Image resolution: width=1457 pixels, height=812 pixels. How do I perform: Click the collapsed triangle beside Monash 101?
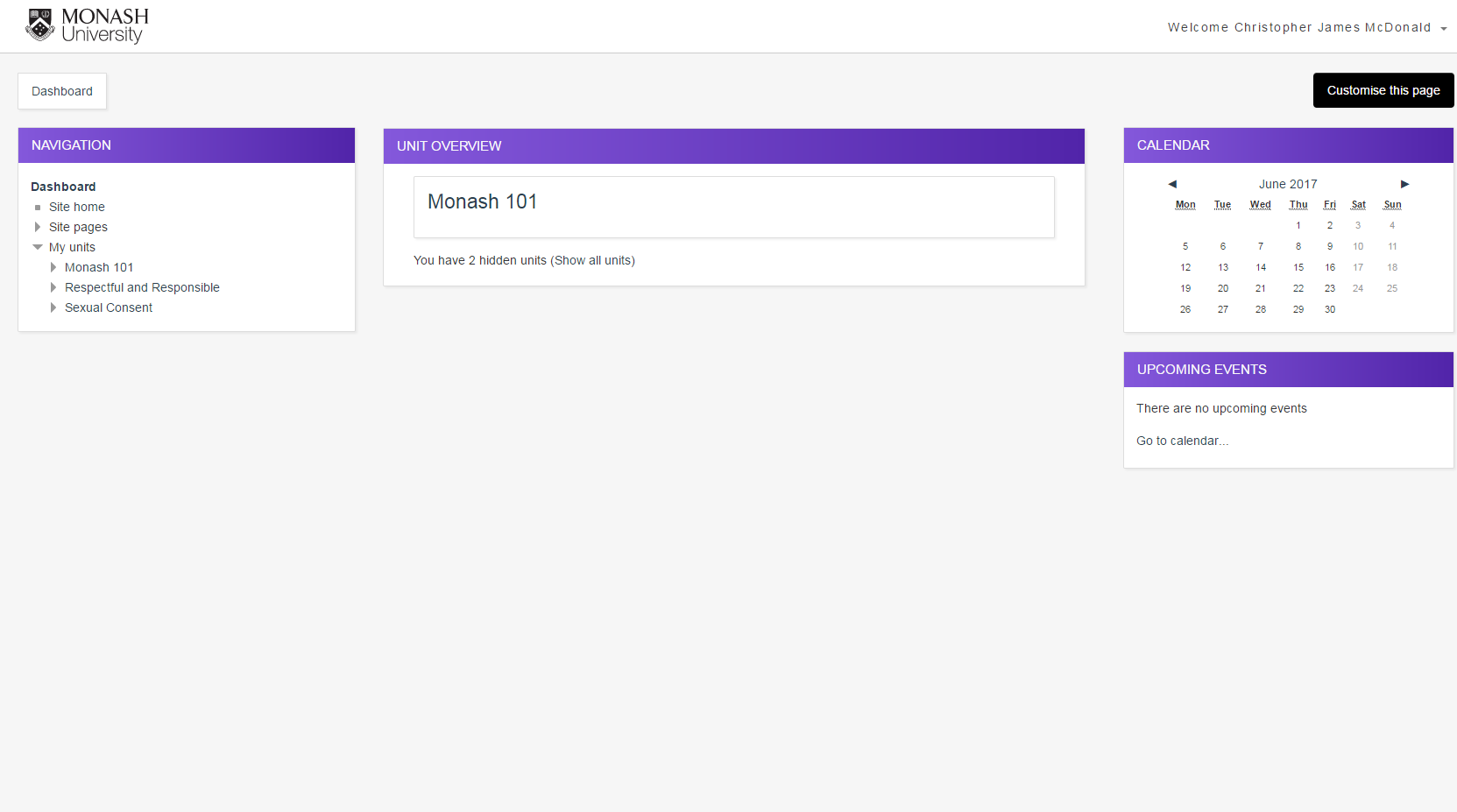tap(53, 267)
